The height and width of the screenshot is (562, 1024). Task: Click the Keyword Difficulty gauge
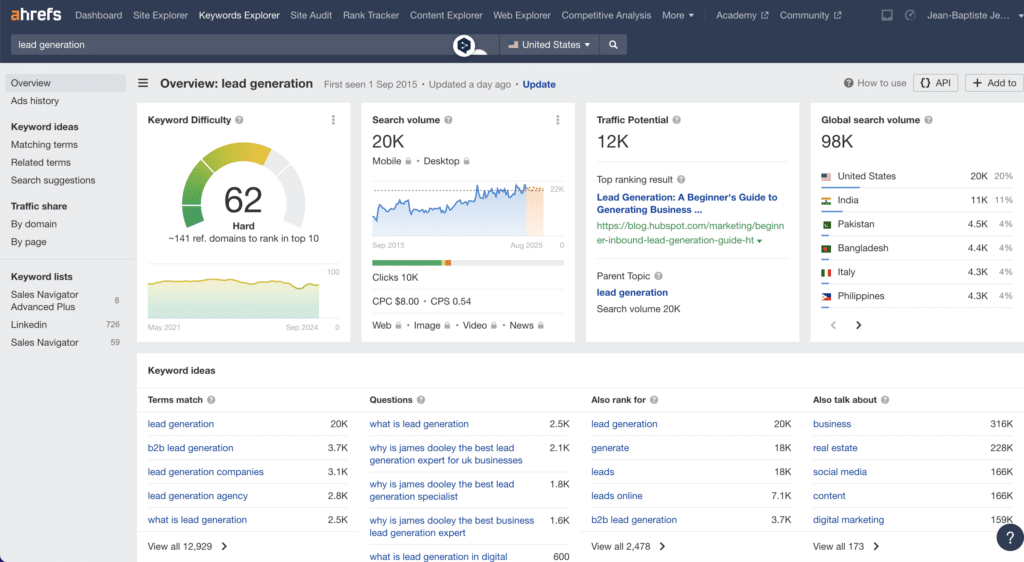243,185
